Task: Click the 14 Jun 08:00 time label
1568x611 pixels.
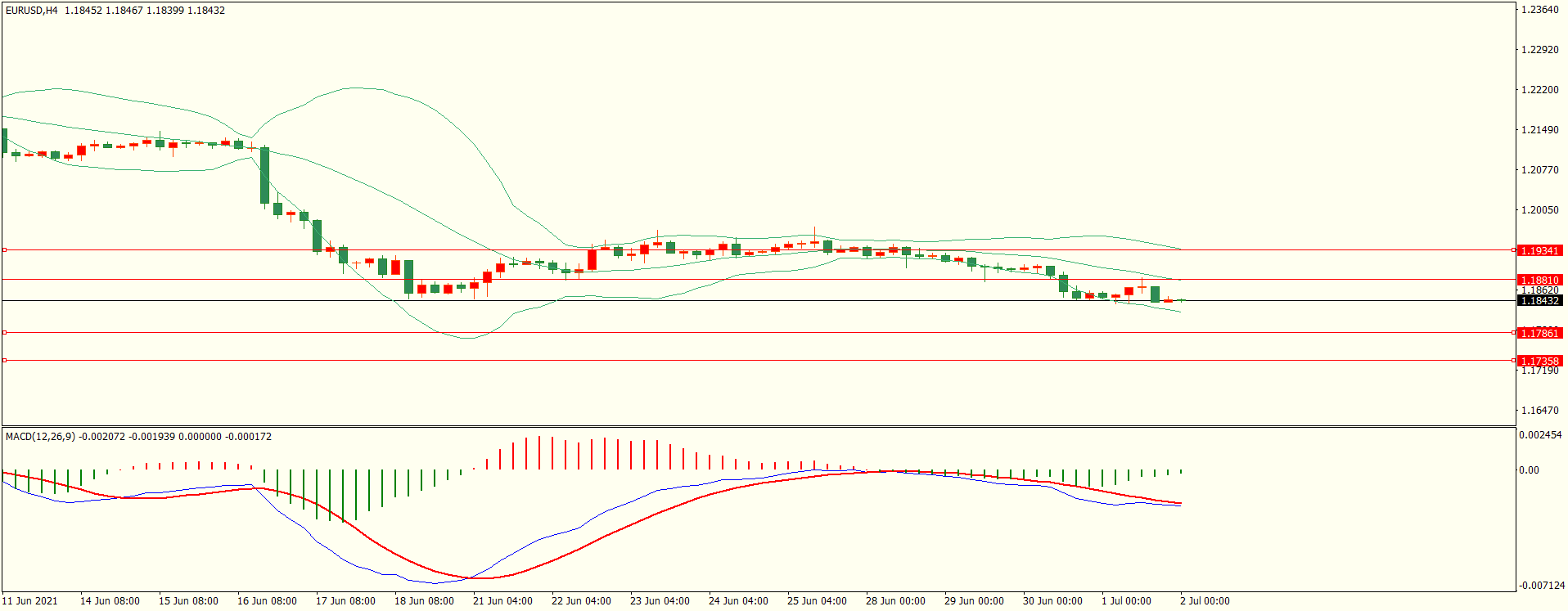Action: (x=110, y=601)
